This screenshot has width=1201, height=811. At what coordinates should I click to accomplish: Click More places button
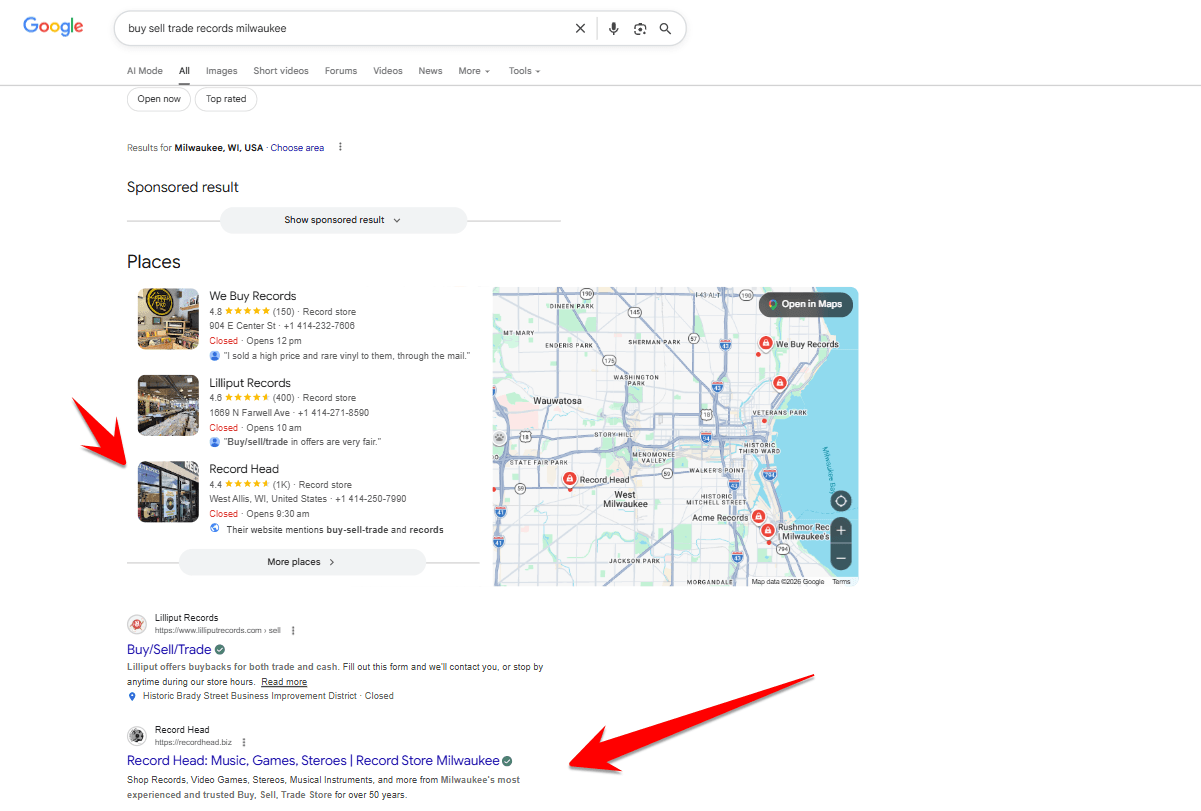[302, 562]
